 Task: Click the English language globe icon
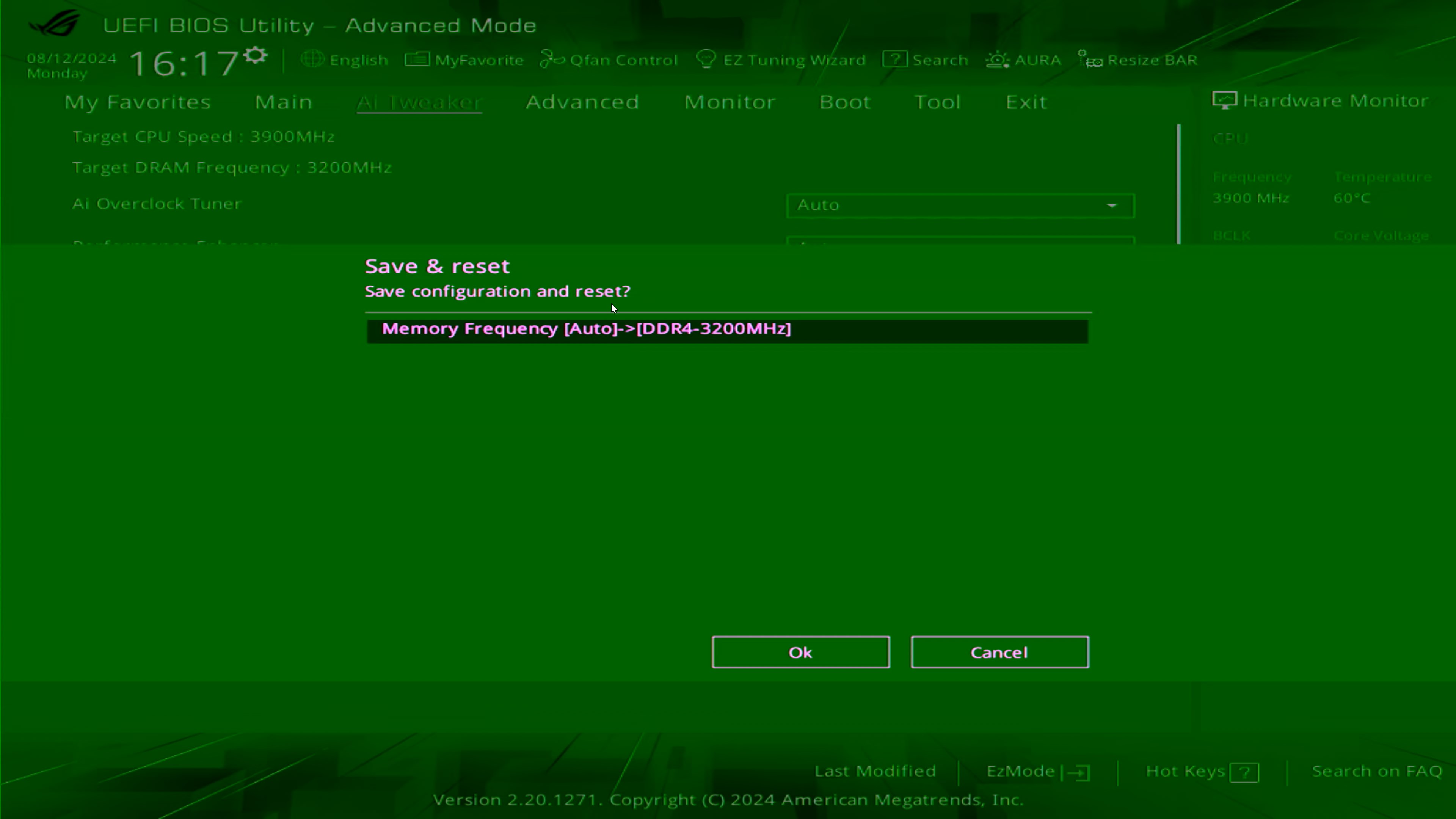[x=312, y=59]
